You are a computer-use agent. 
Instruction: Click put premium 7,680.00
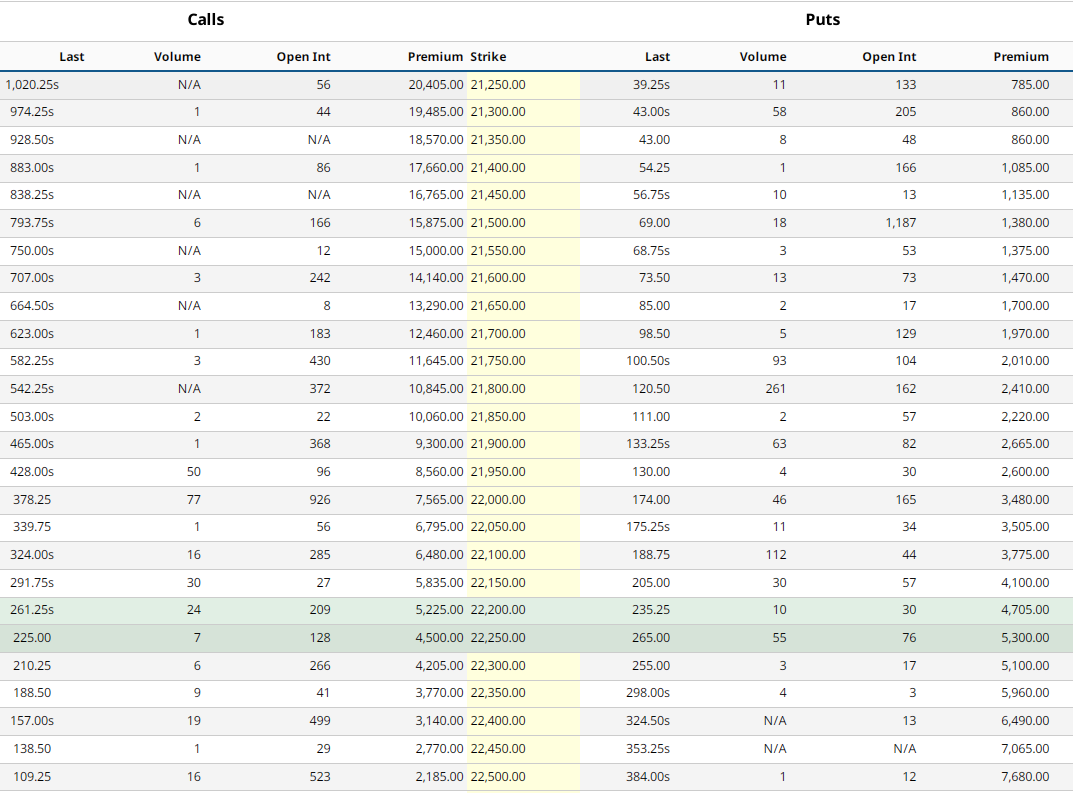[1025, 777]
